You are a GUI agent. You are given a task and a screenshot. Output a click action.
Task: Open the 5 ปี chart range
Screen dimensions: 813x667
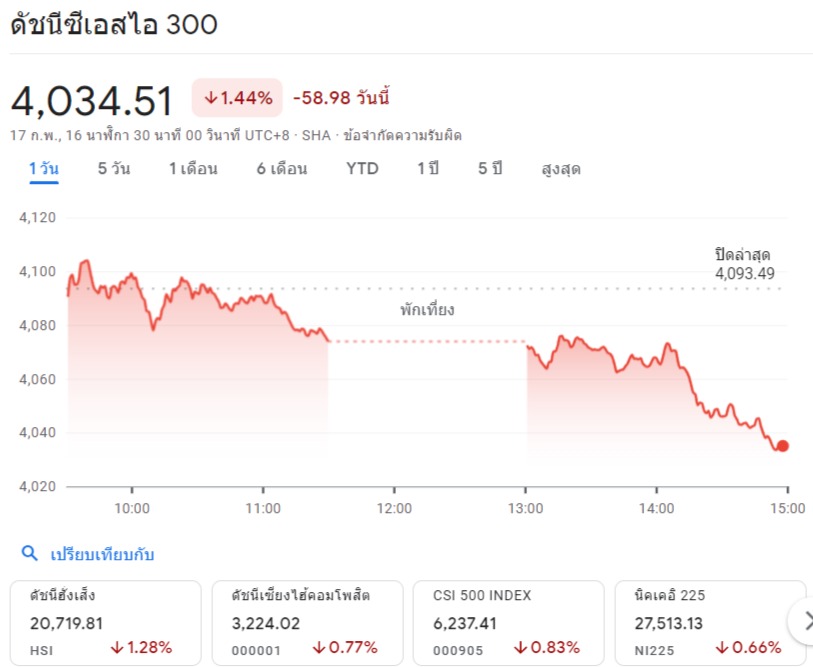tap(490, 169)
